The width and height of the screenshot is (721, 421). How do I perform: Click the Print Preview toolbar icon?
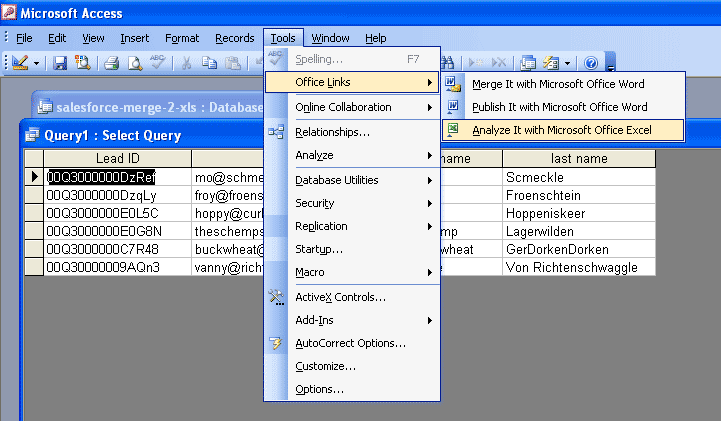(x=135, y=63)
